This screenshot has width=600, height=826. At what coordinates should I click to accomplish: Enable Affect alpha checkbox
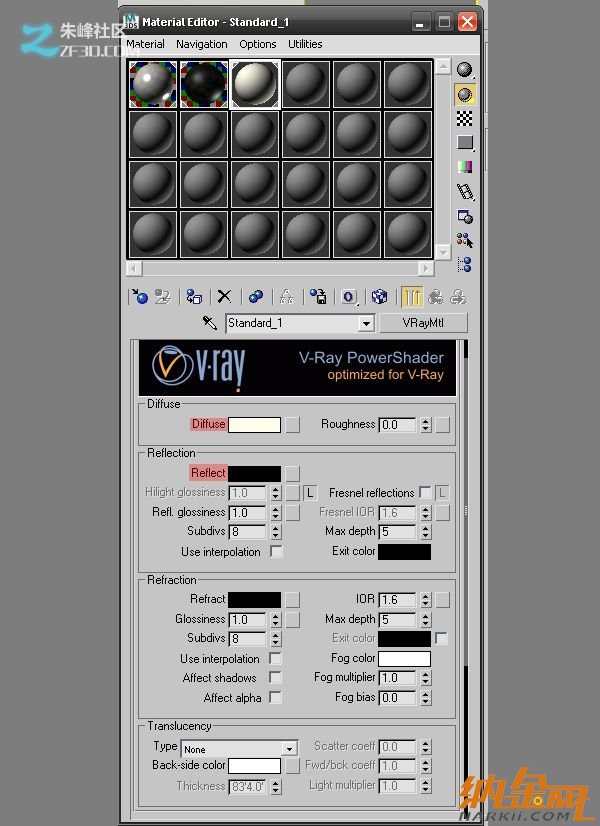pos(275,697)
